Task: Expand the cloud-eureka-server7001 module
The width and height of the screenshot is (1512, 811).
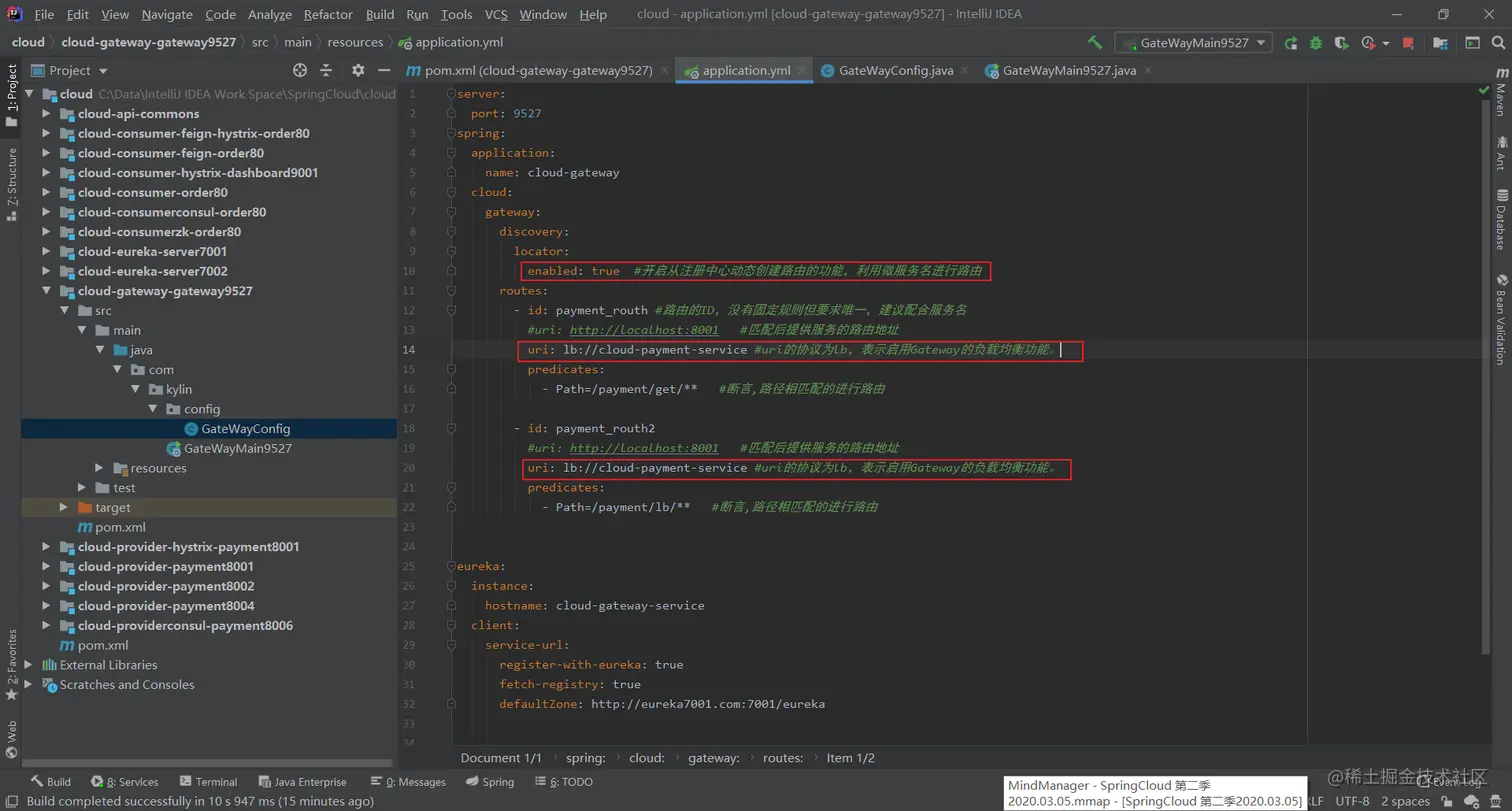Action: [46, 251]
